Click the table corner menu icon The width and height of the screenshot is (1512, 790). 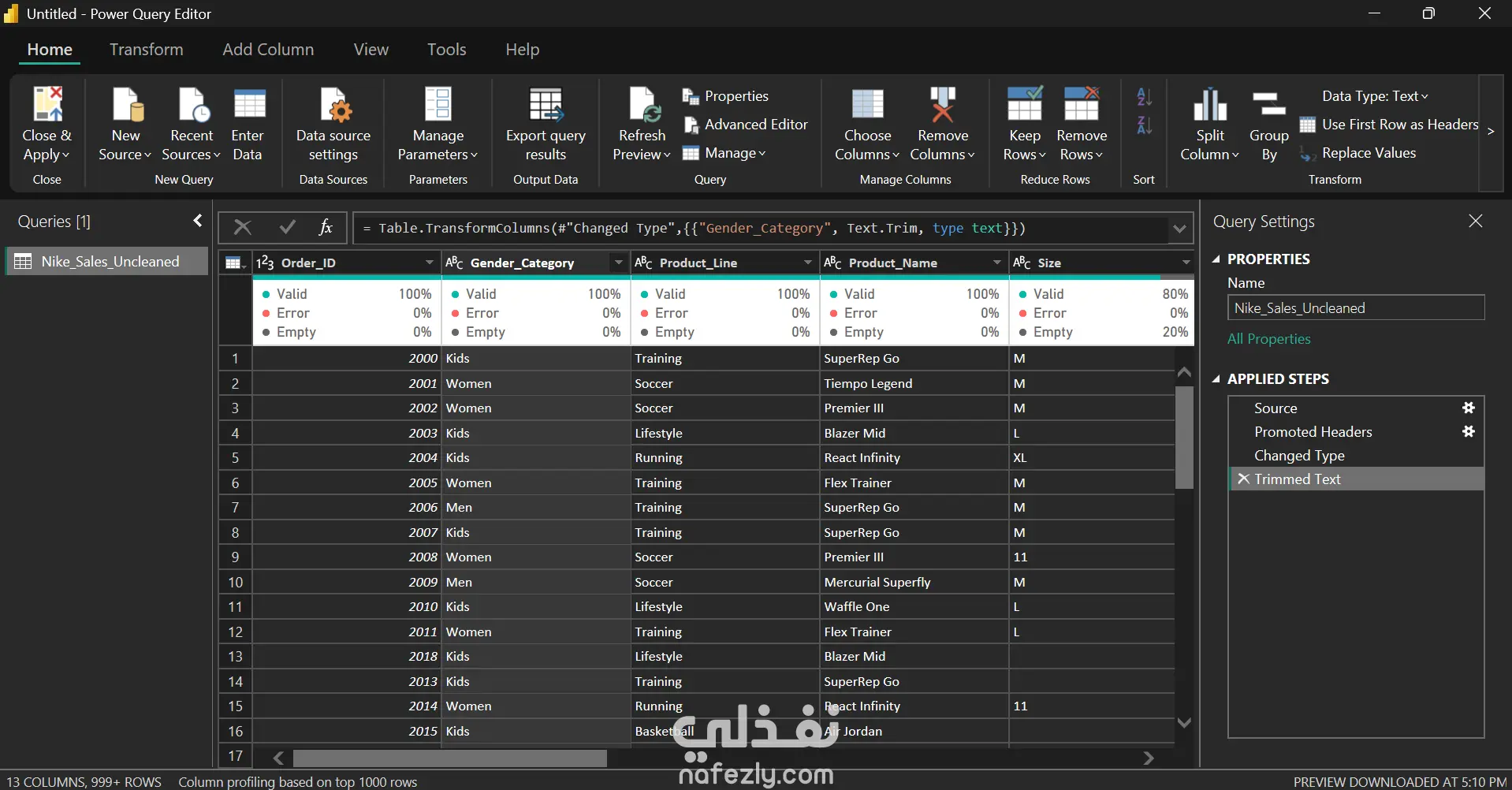[x=235, y=263]
